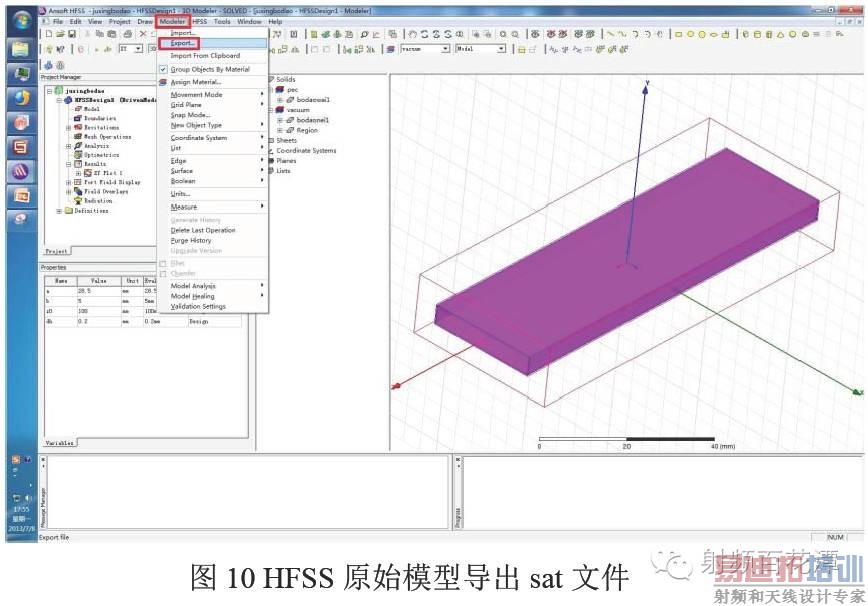Click the value cell 100

(99, 311)
